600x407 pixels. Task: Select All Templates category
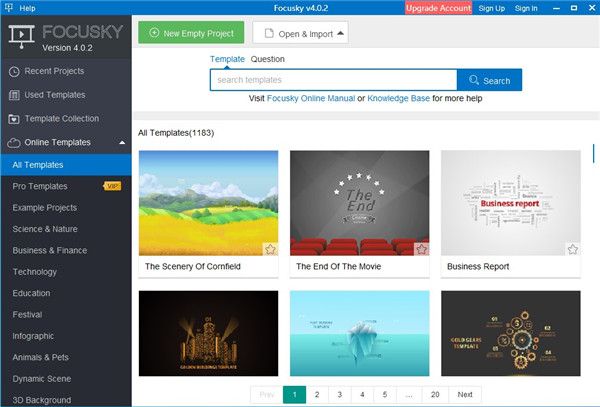(x=66, y=165)
